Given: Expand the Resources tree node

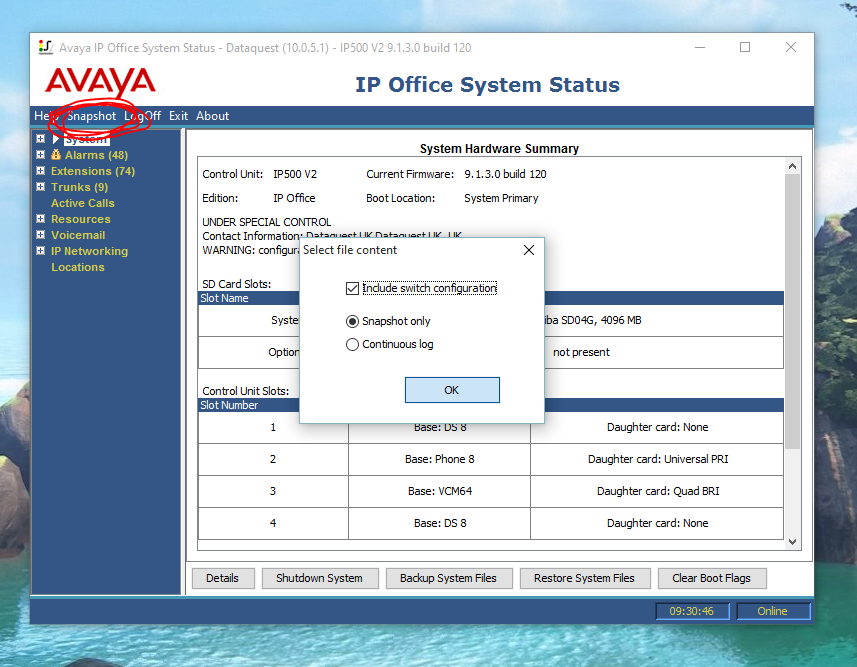Looking at the screenshot, I should point(40,219).
